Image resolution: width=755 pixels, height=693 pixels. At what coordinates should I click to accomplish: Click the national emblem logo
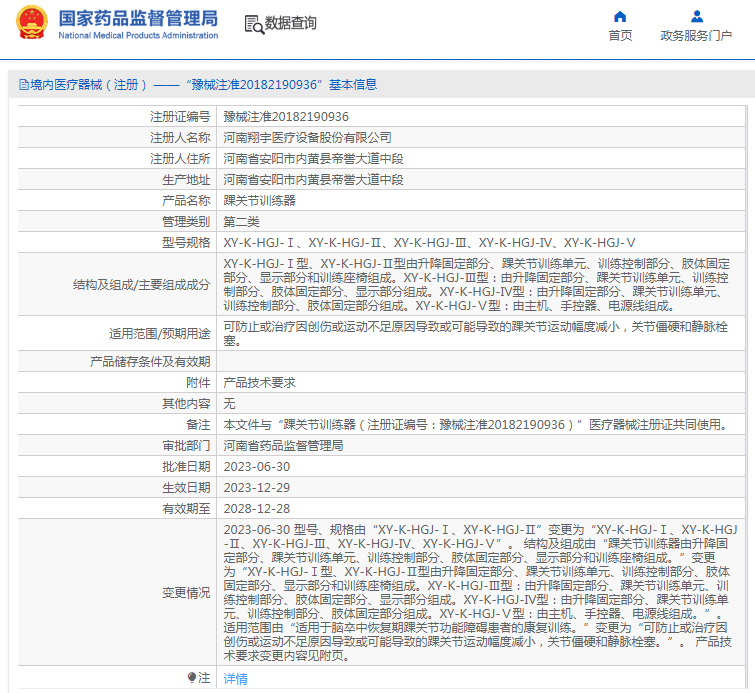click(32, 23)
